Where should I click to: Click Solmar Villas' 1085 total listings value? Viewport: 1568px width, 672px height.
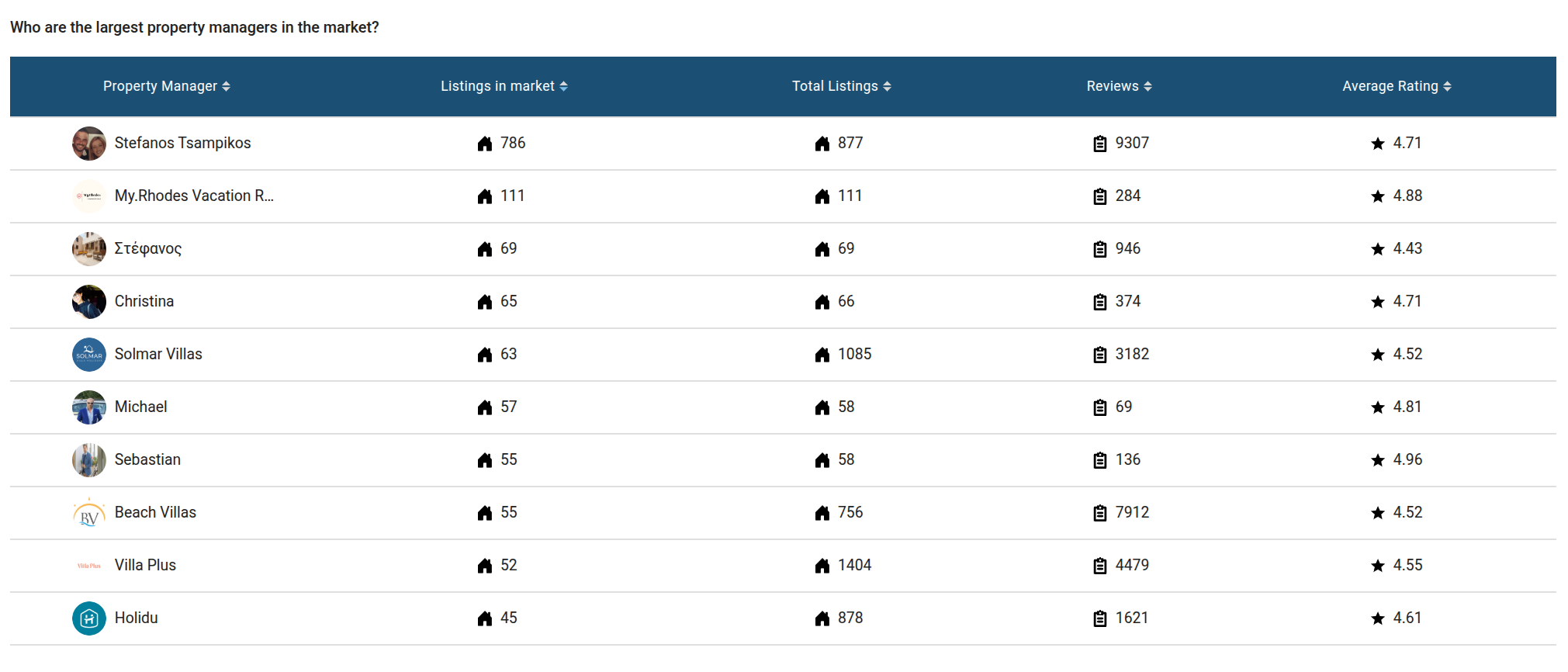click(855, 354)
